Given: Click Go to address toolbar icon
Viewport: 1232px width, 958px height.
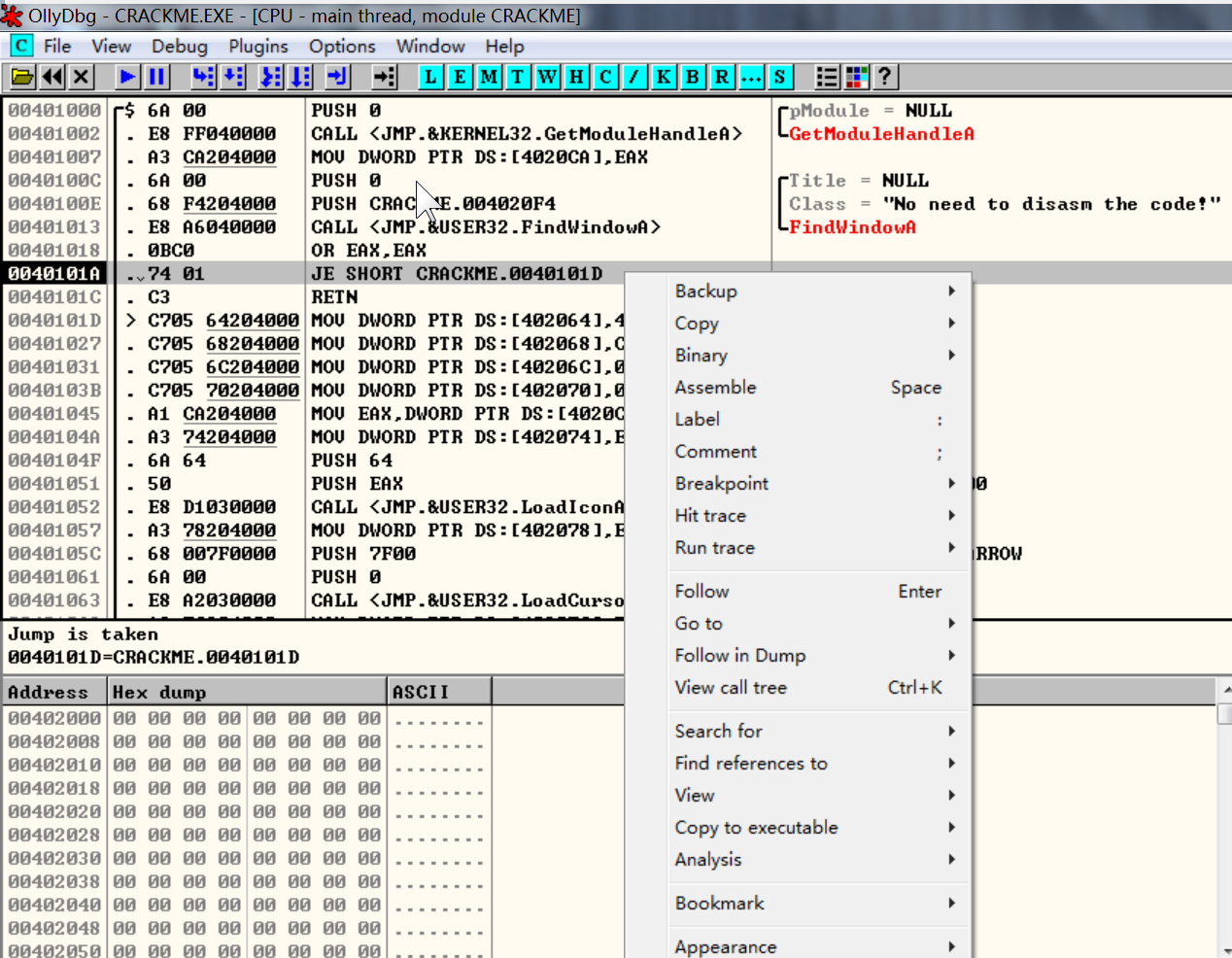Looking at the screenshot, I should click(x=385, y=77).
